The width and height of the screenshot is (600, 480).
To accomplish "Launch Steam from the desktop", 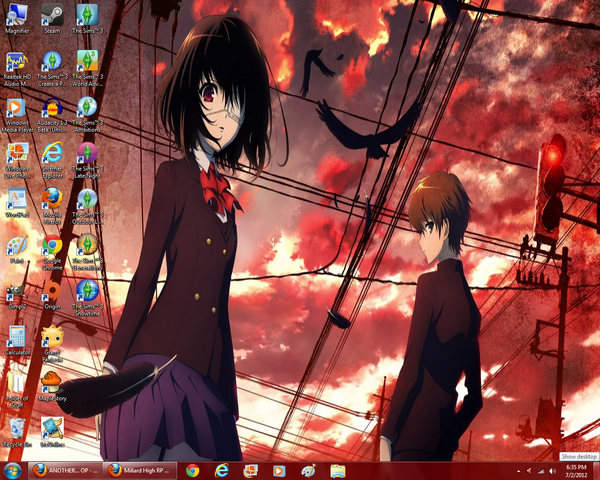I will (52, 18).
